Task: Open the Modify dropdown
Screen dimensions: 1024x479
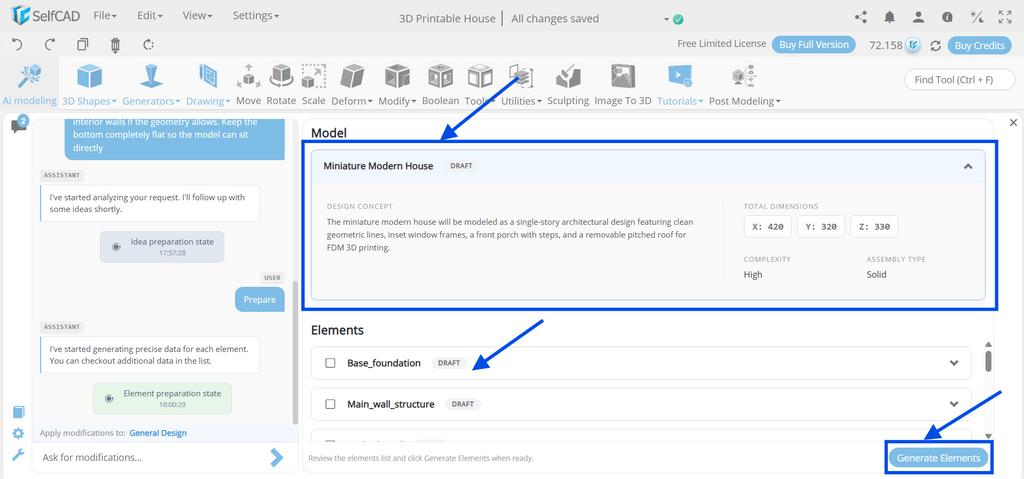Action: tap(397, 84)
